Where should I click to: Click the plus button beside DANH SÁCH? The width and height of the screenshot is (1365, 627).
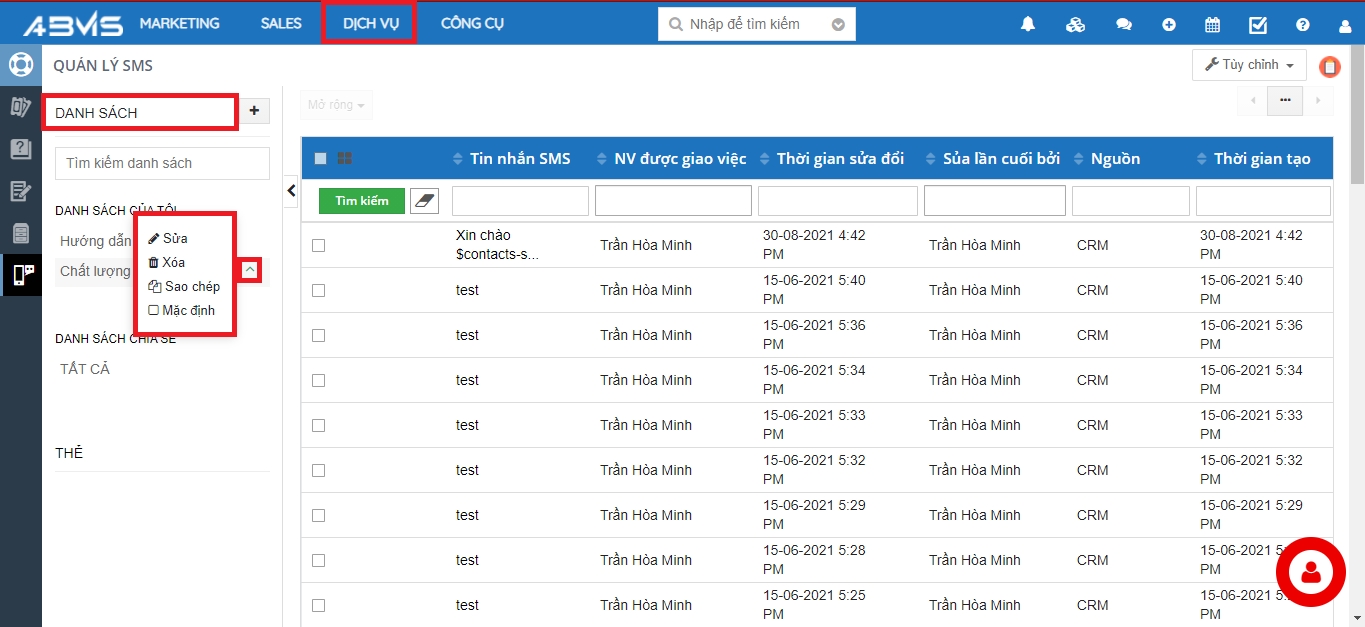[254, 111]
